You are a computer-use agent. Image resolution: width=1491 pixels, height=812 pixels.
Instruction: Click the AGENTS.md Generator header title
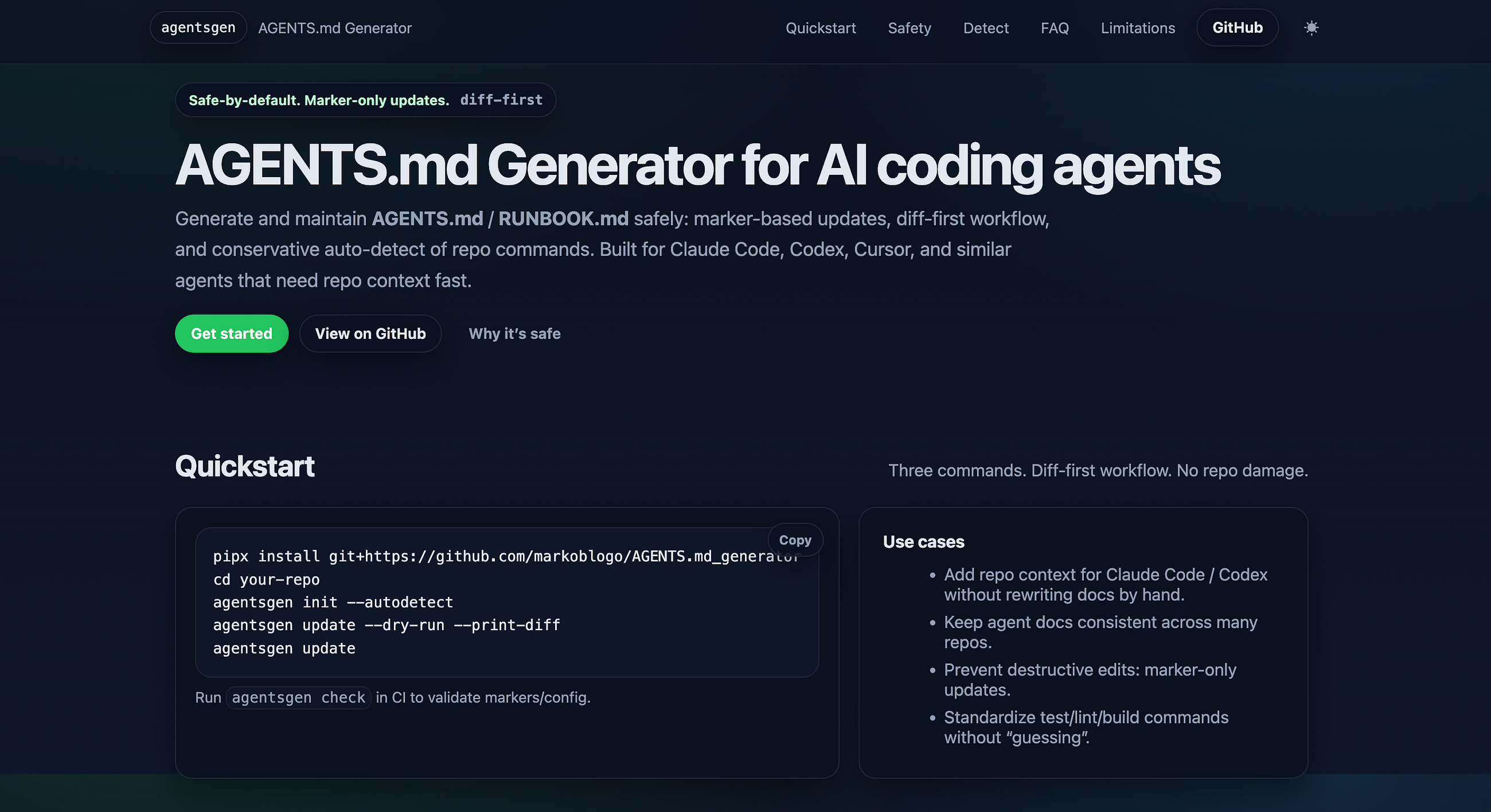pos(334,28)
